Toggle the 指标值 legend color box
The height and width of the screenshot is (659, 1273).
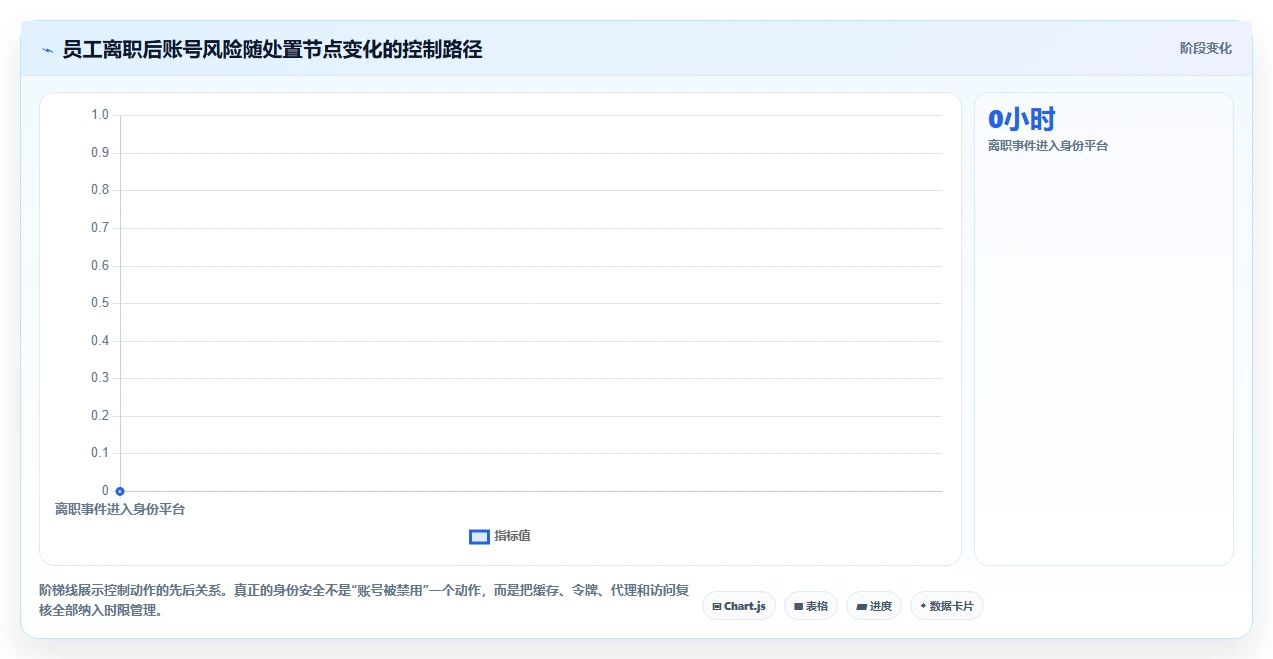click(x=479, y=537)
